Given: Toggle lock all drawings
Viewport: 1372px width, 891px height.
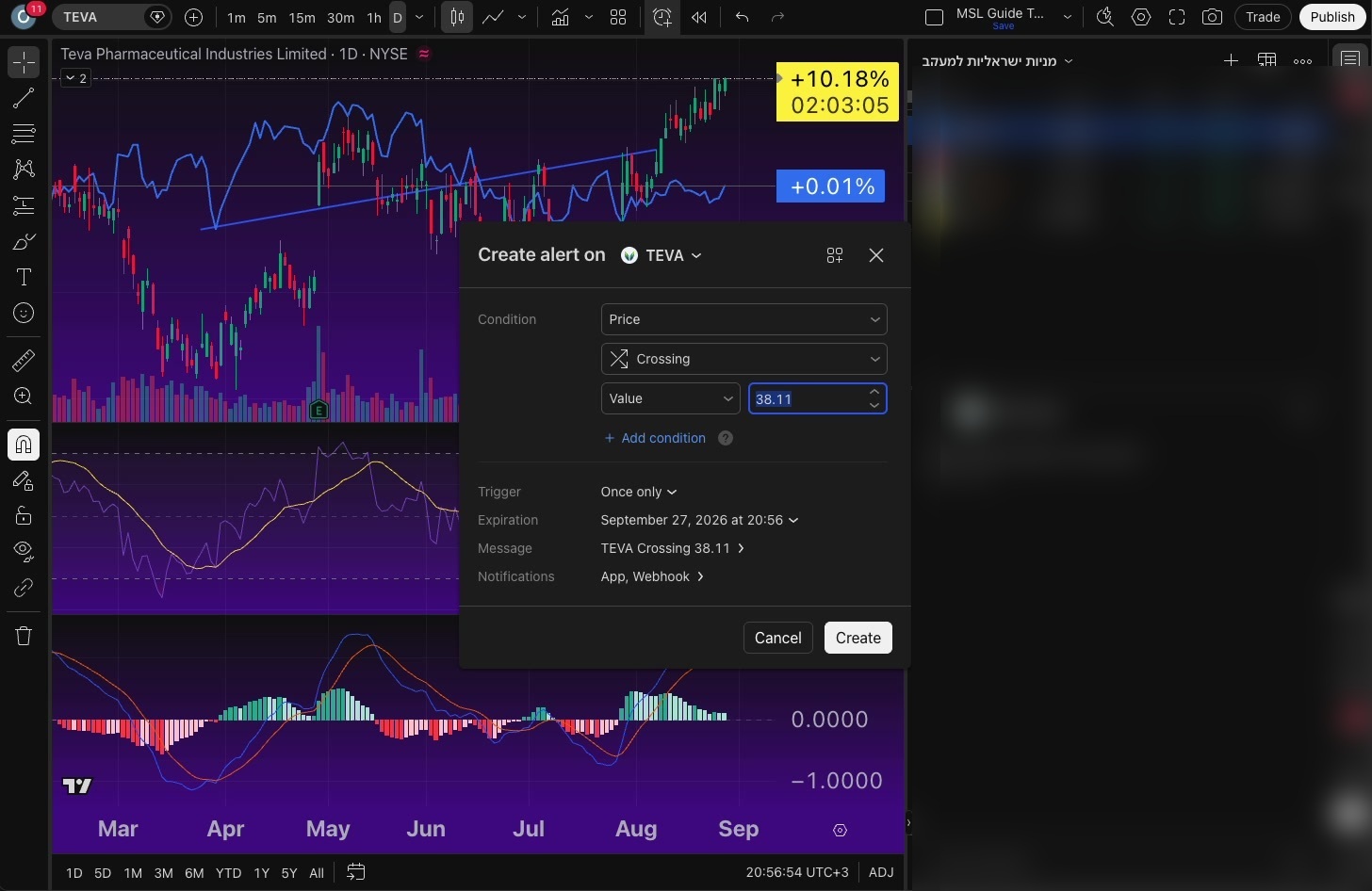Looking at the screenshot, I should [24, 516].
